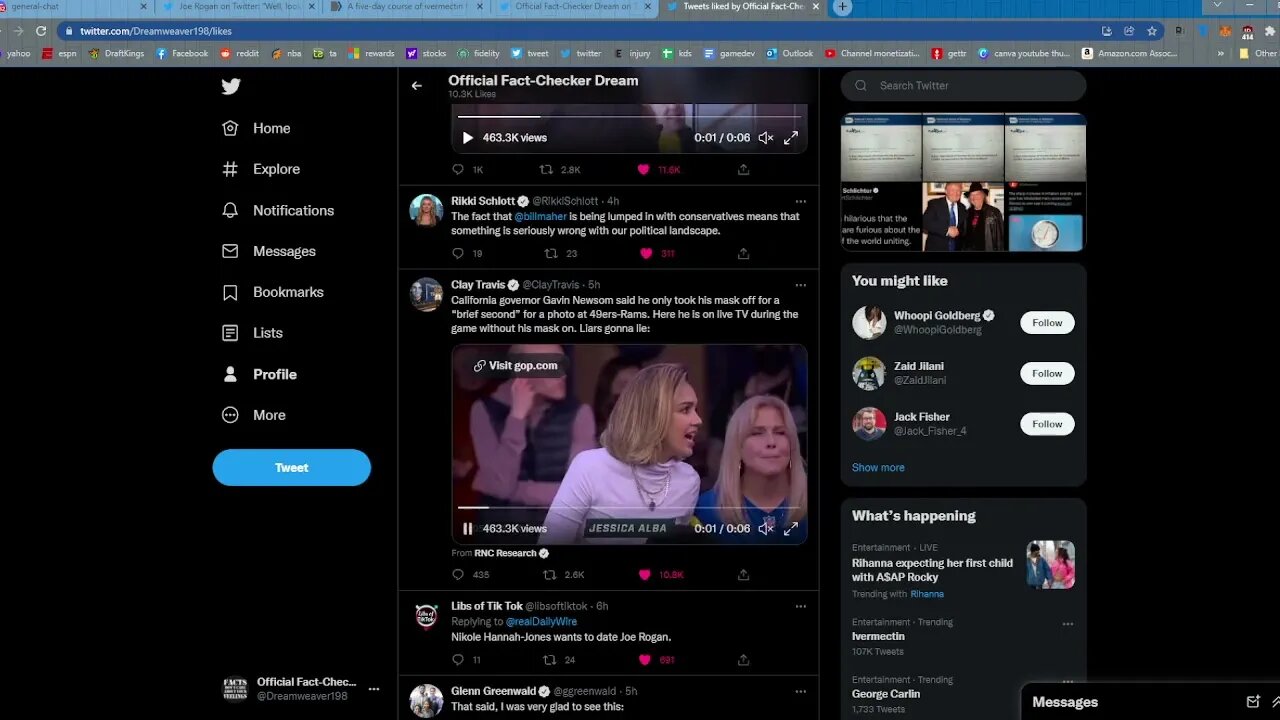This screenshot has height=720, width=1280.
Task: Open more options on Clay Travis's tweet
Action: (x=800, y=285)
